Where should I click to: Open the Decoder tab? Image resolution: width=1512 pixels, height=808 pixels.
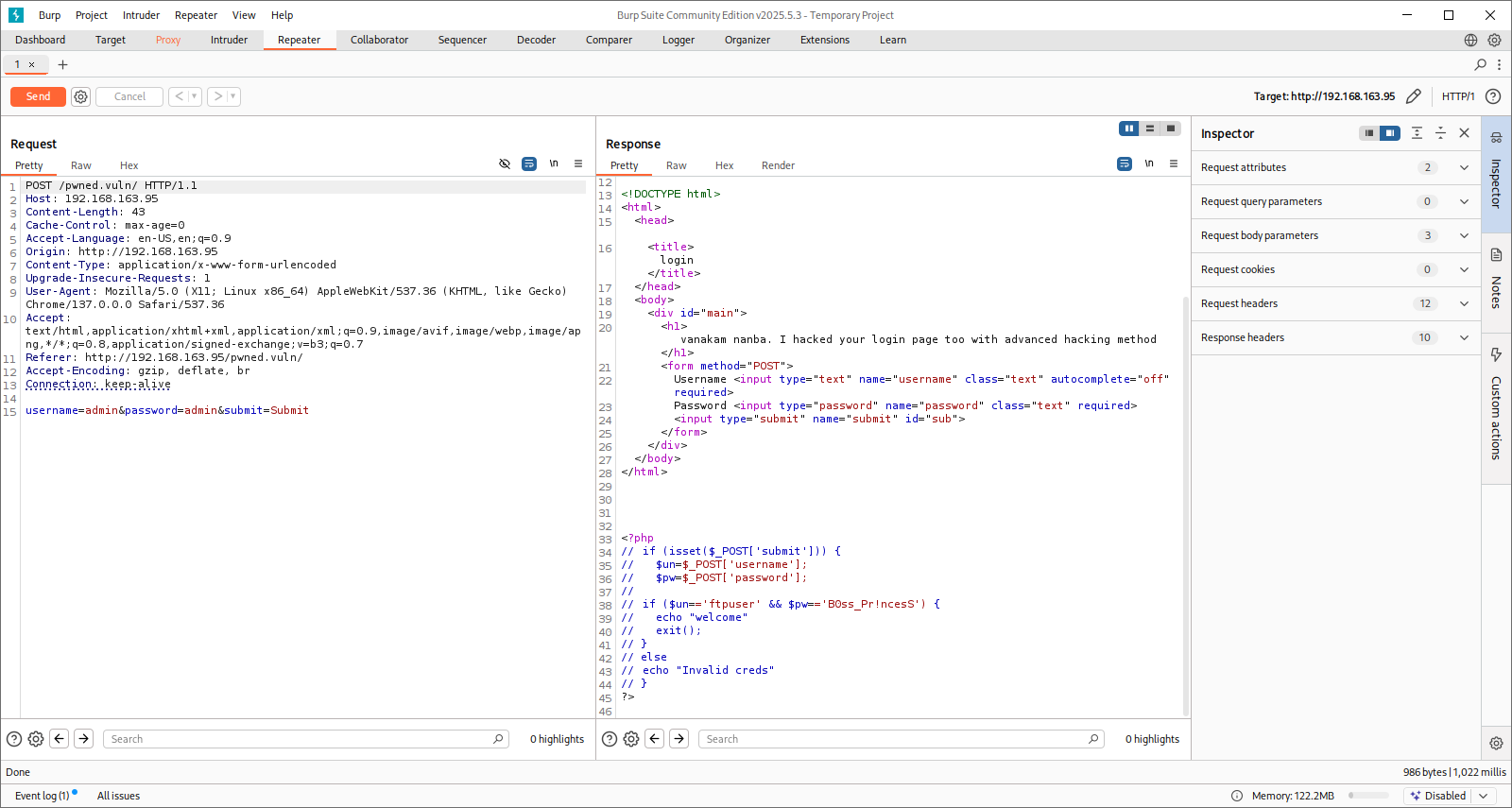click(536, 40)
